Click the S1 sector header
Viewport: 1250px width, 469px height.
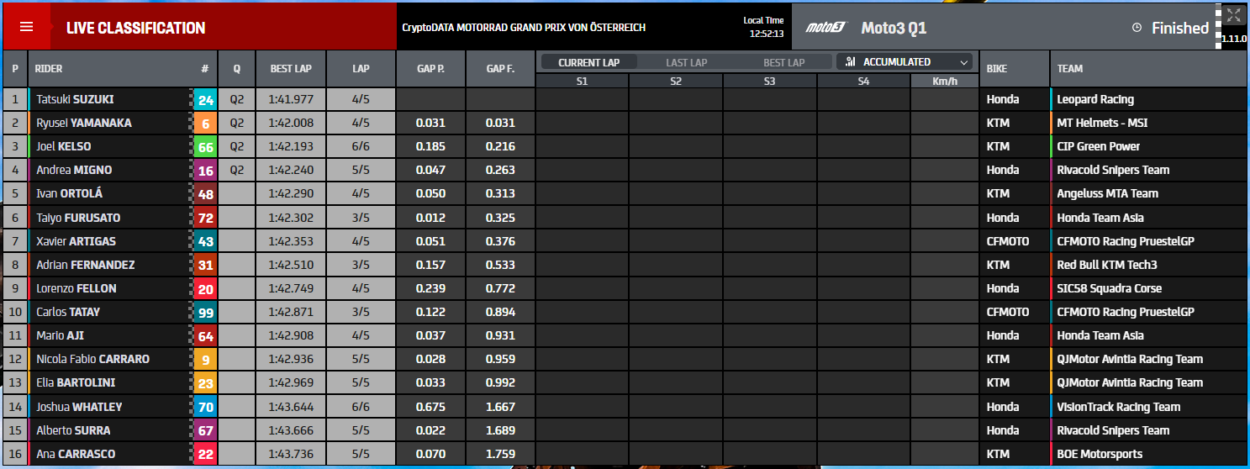tap(582, 80)
